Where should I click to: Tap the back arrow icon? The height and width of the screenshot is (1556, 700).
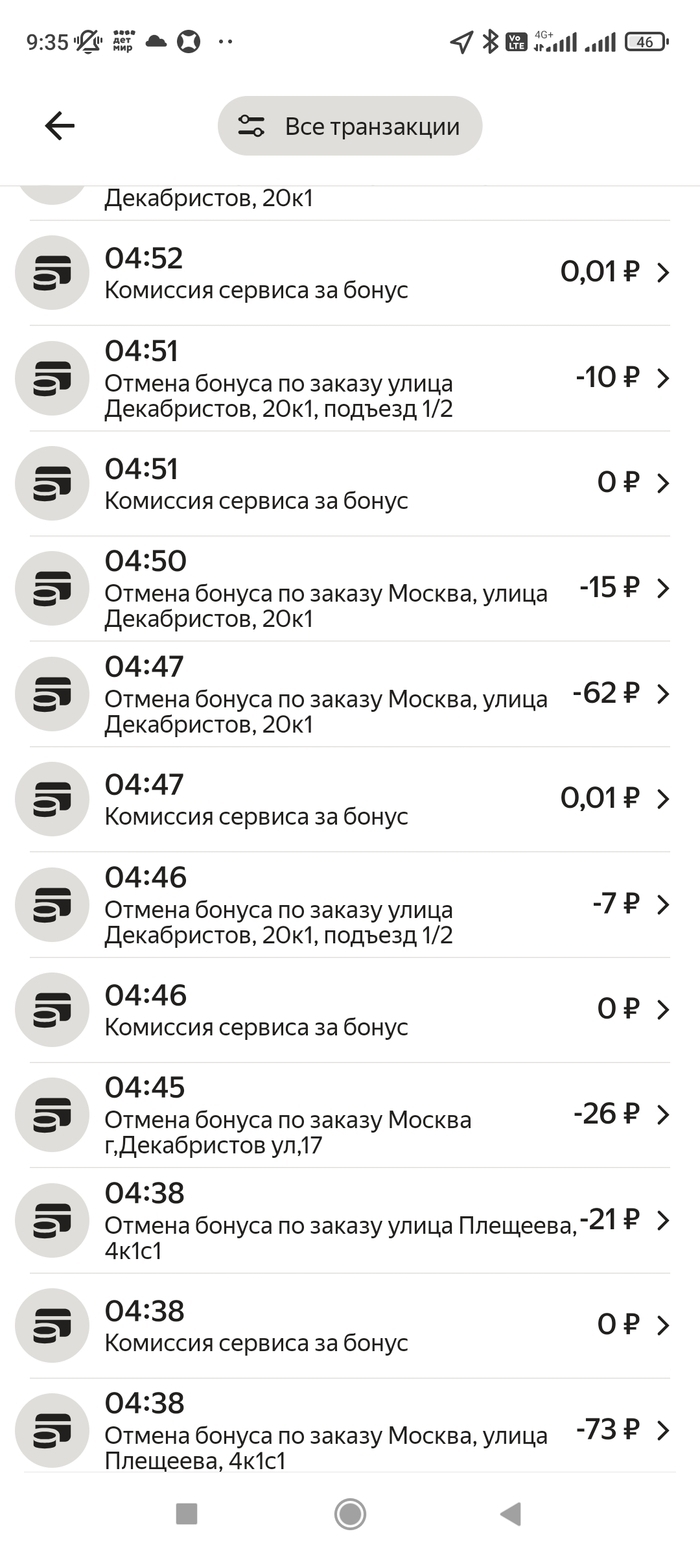click(60, 126)
